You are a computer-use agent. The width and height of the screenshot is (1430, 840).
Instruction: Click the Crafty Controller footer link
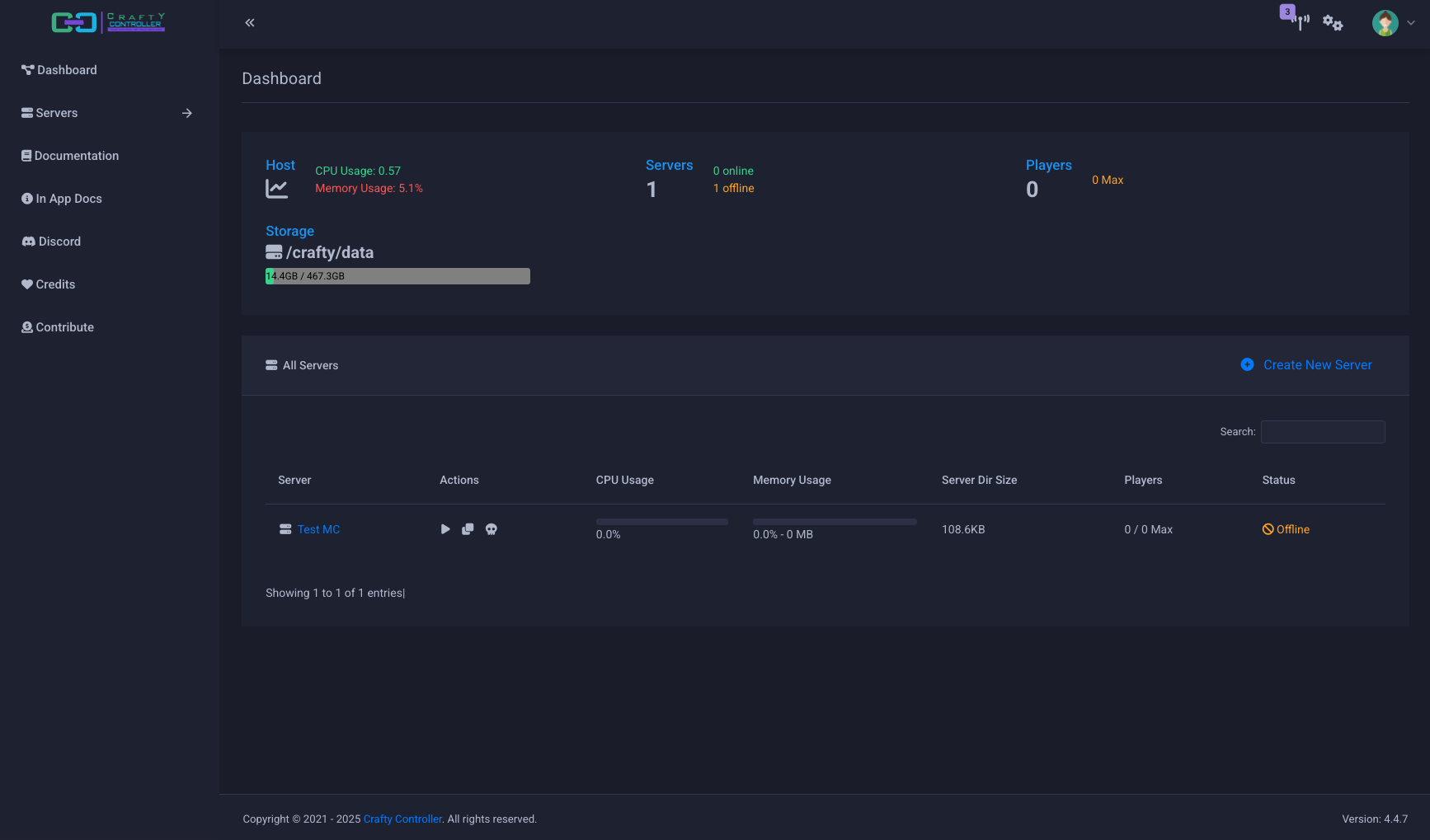[402, 819]
